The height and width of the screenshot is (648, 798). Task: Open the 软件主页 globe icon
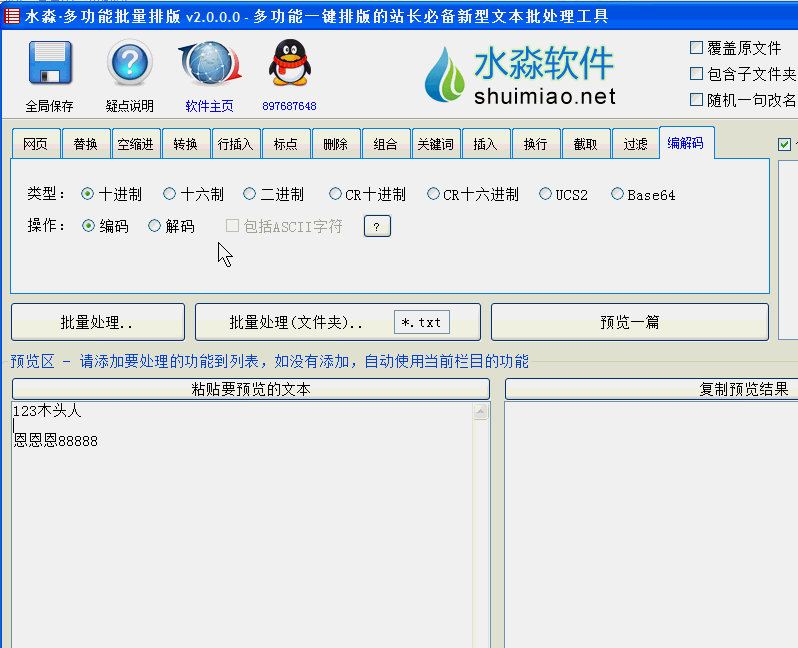[x=209, y=66]
